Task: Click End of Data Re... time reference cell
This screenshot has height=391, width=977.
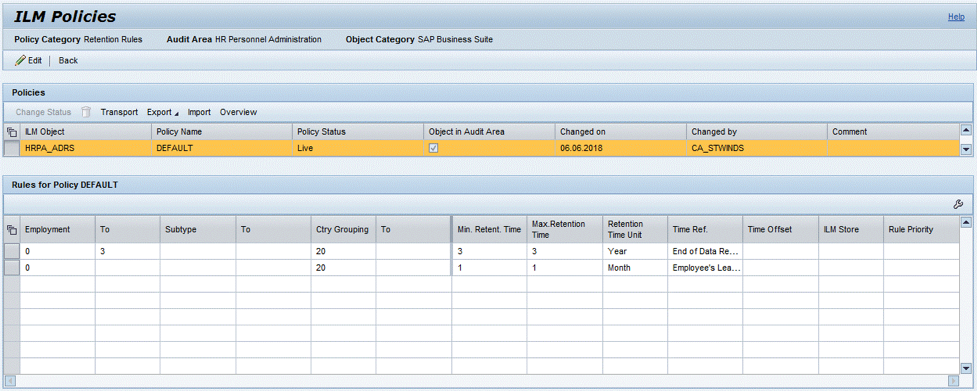Action: (705, 252)
